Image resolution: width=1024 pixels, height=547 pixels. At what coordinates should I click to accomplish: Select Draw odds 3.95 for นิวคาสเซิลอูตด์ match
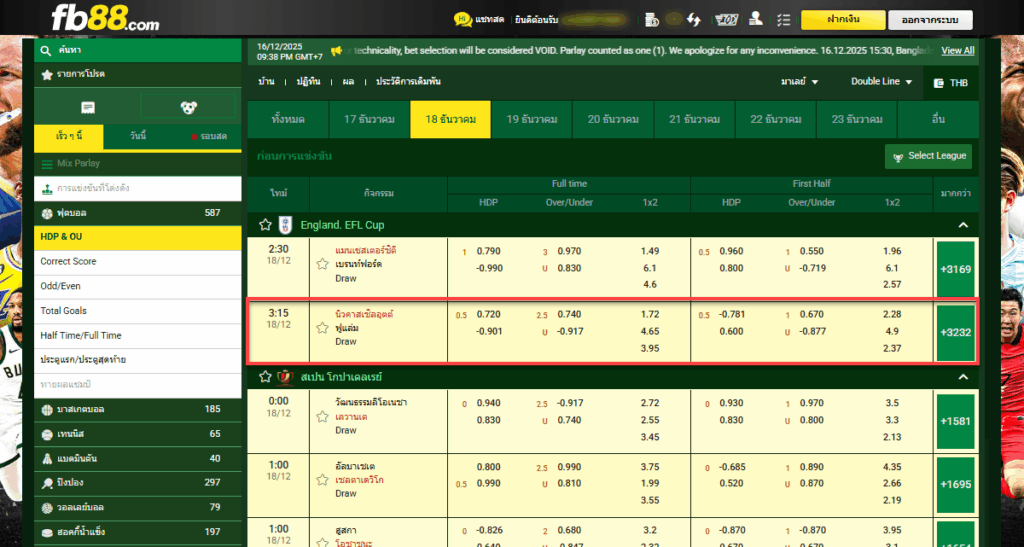pos(650,349)
